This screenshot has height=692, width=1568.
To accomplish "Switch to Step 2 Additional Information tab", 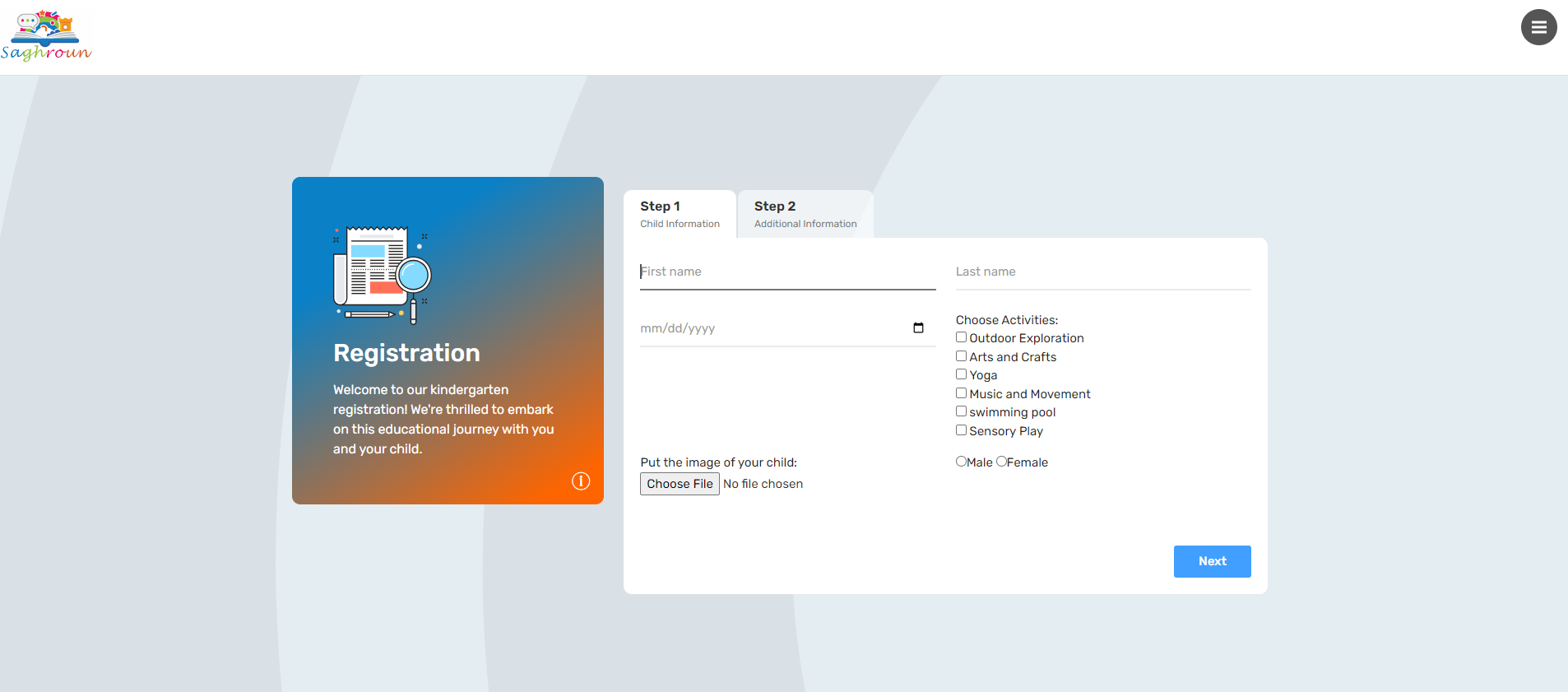I will tap(805, 214).
